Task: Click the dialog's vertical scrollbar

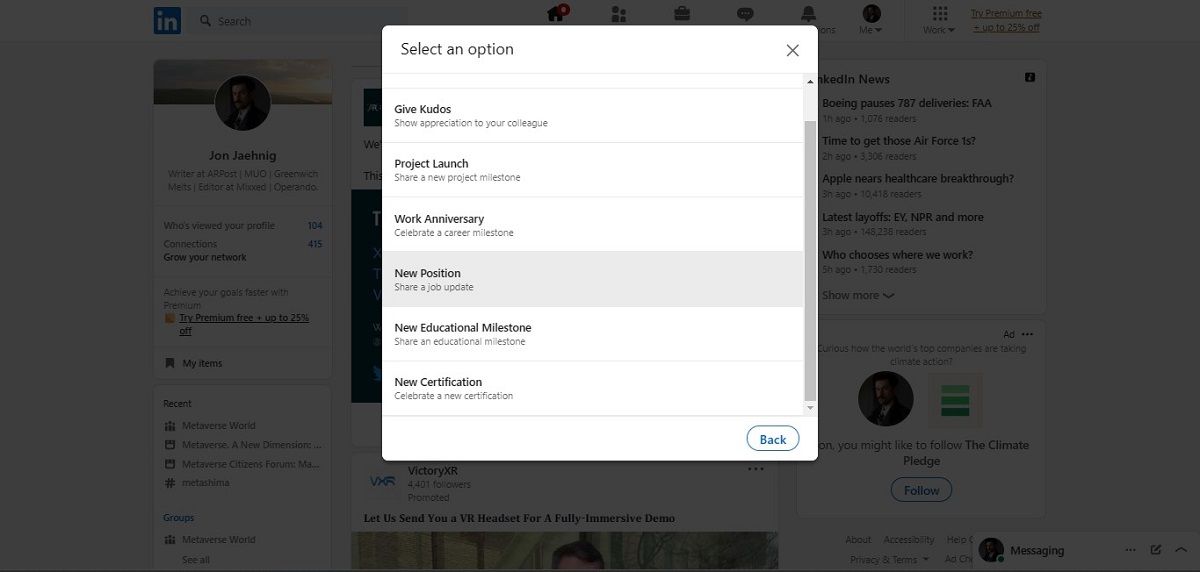Action: [810, 260]
